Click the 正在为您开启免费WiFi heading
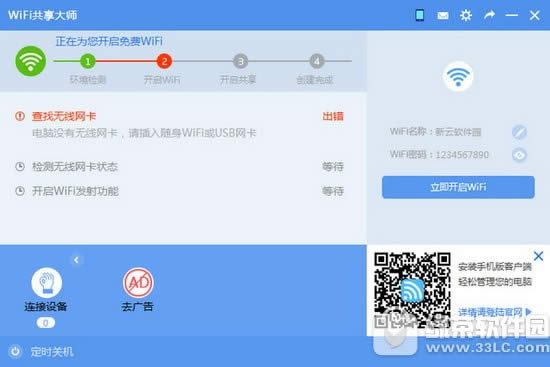The height and width of the screenshot is (367, 550). pos(109,41)
